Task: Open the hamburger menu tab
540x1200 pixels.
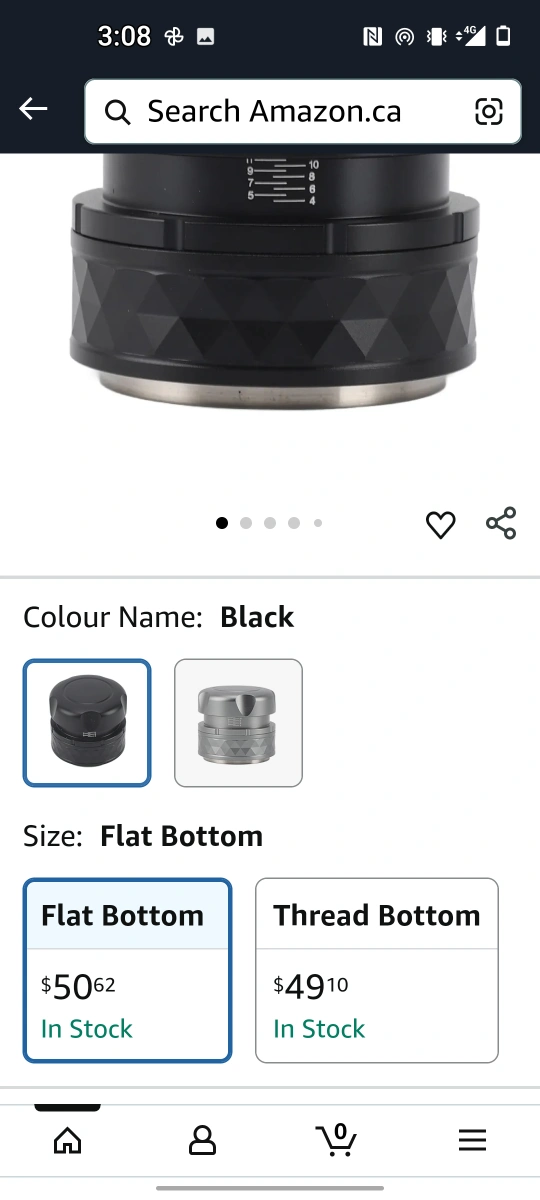Action: (472, 1140)
